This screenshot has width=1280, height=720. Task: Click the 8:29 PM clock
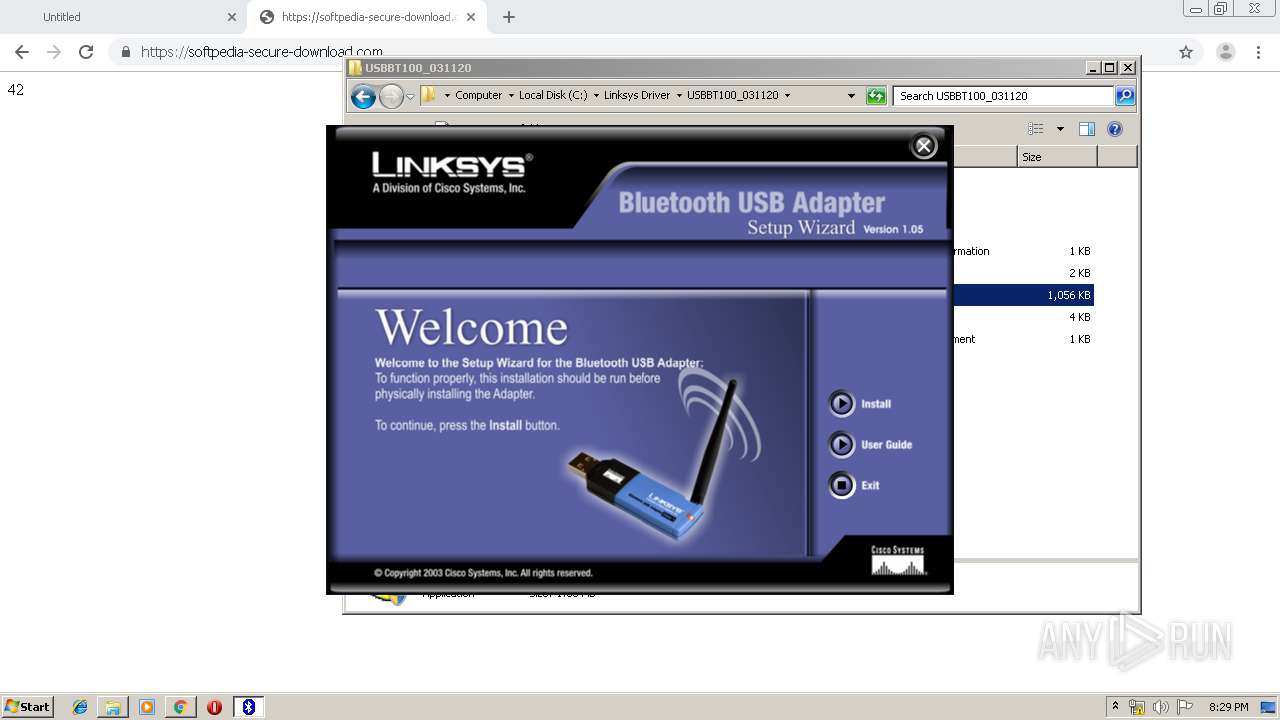(1228, 707)
